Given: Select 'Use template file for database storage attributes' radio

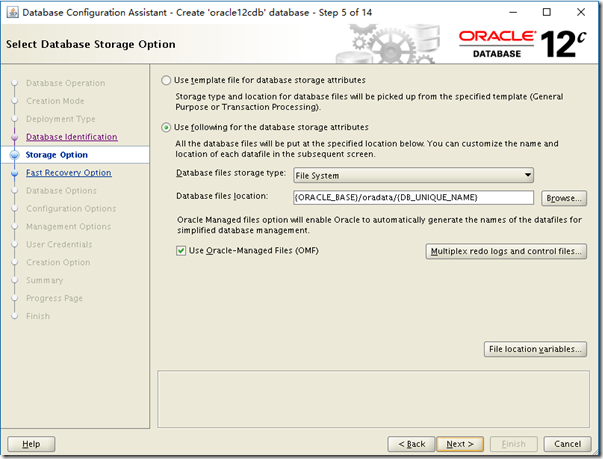Looking at the screenshot, I should point(166,80).
